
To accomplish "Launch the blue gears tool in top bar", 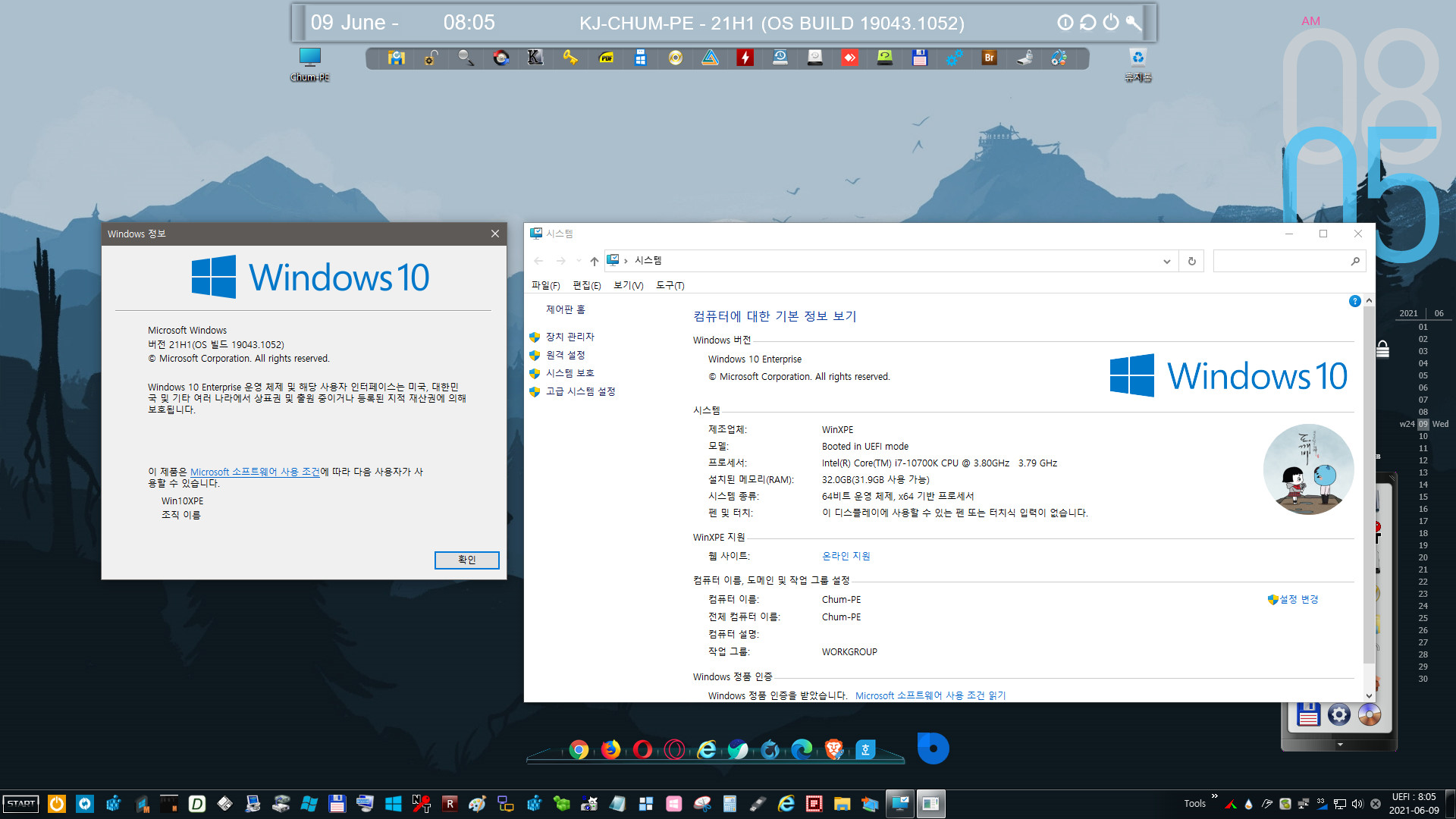I will 954,58.
